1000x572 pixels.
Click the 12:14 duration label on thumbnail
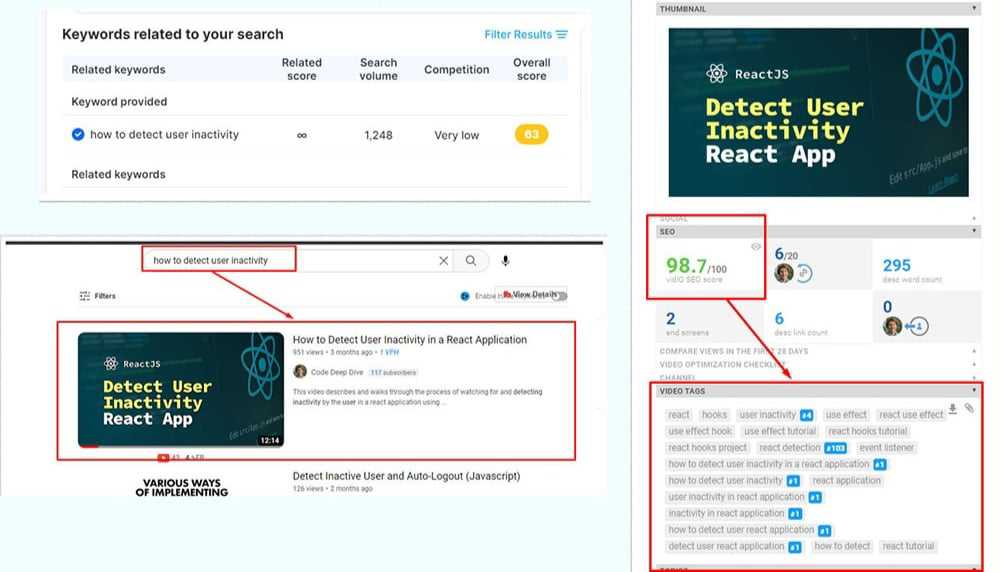pos(270,441)
